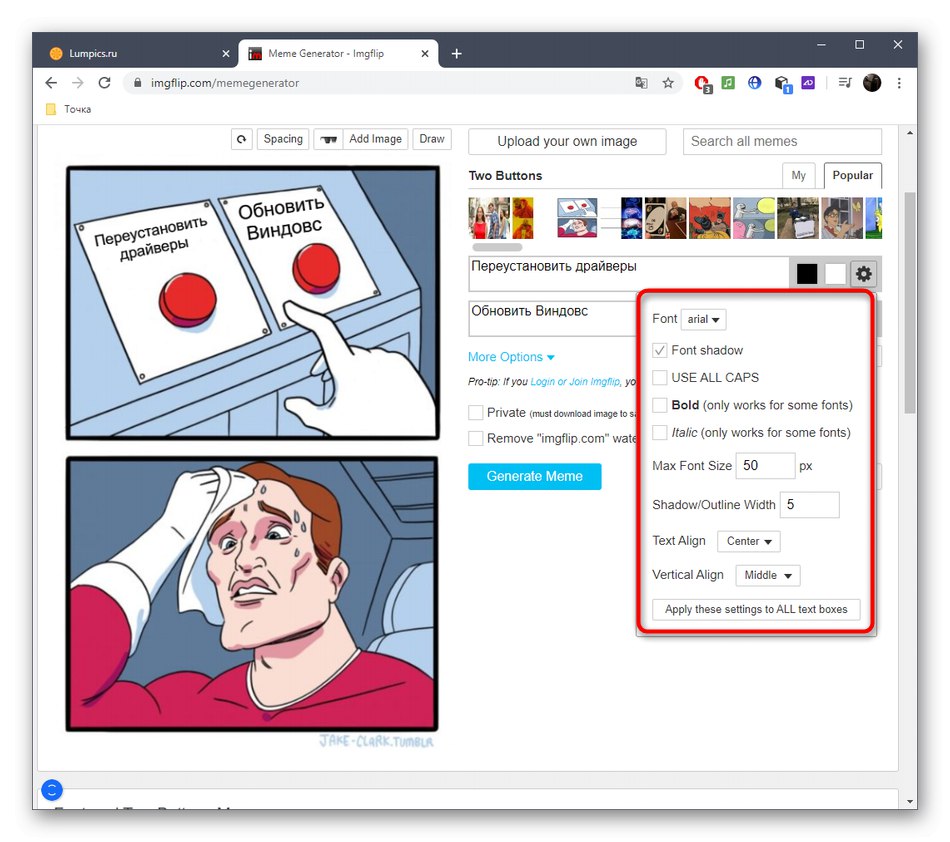Tick Remove imgflip.com watermark checkbox
Screen dimensions: 950x842
(x=476, y=438)
